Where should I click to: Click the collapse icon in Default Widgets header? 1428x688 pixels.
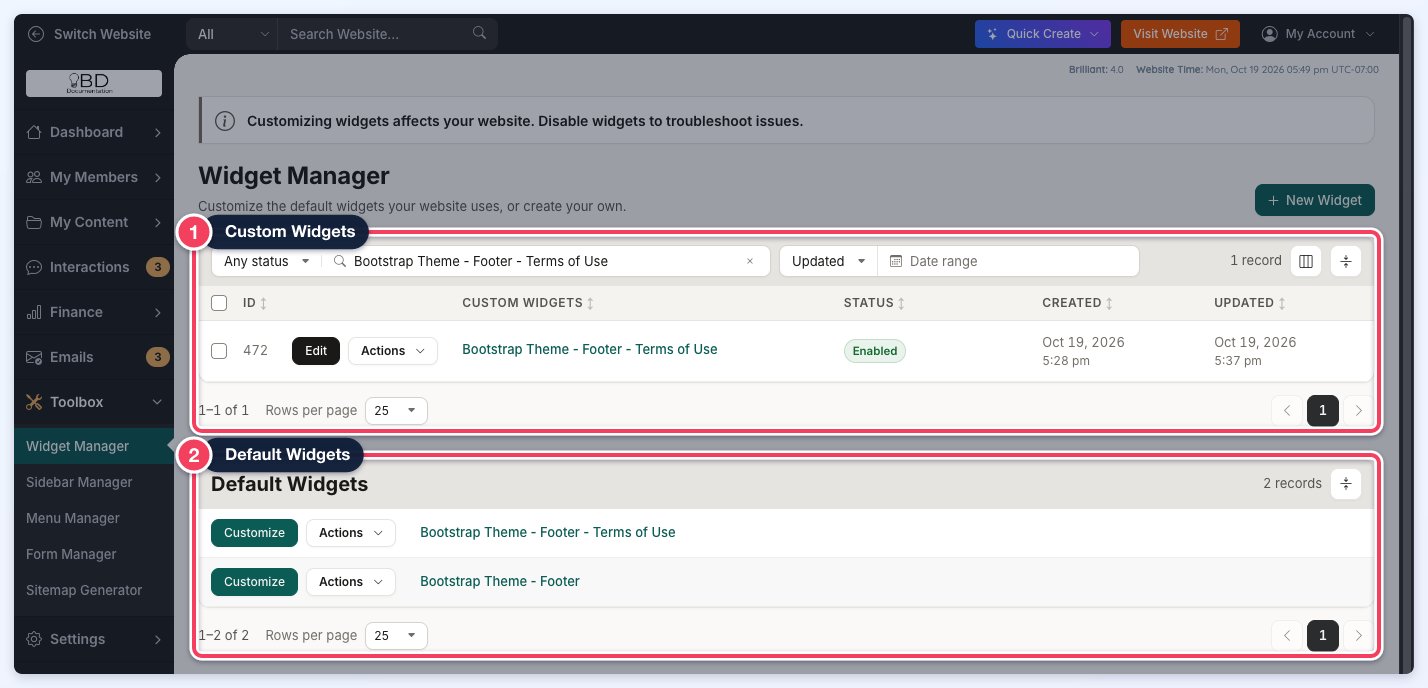coord(1346,484)
